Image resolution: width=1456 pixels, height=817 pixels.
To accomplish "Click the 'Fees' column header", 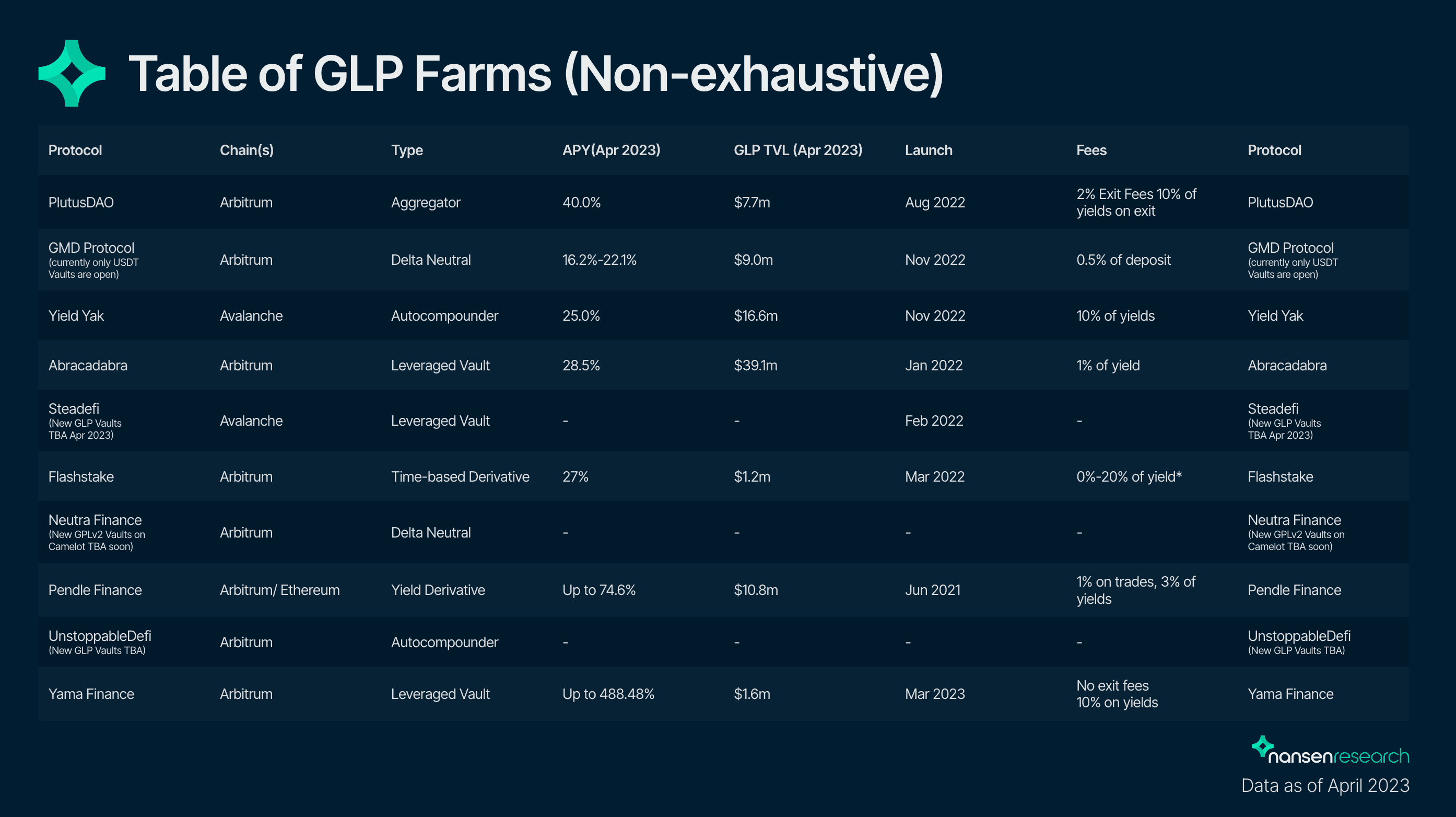I will click(1091, 150).
